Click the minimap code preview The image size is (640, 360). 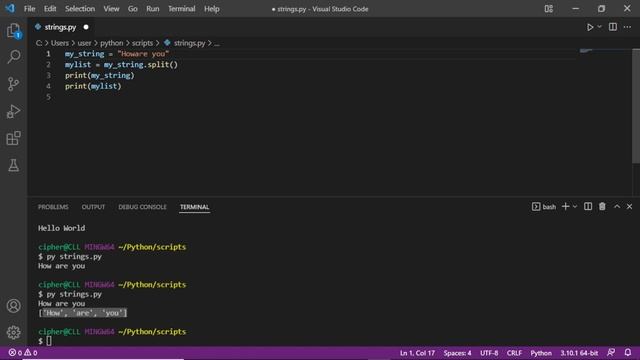pos(585,51)
